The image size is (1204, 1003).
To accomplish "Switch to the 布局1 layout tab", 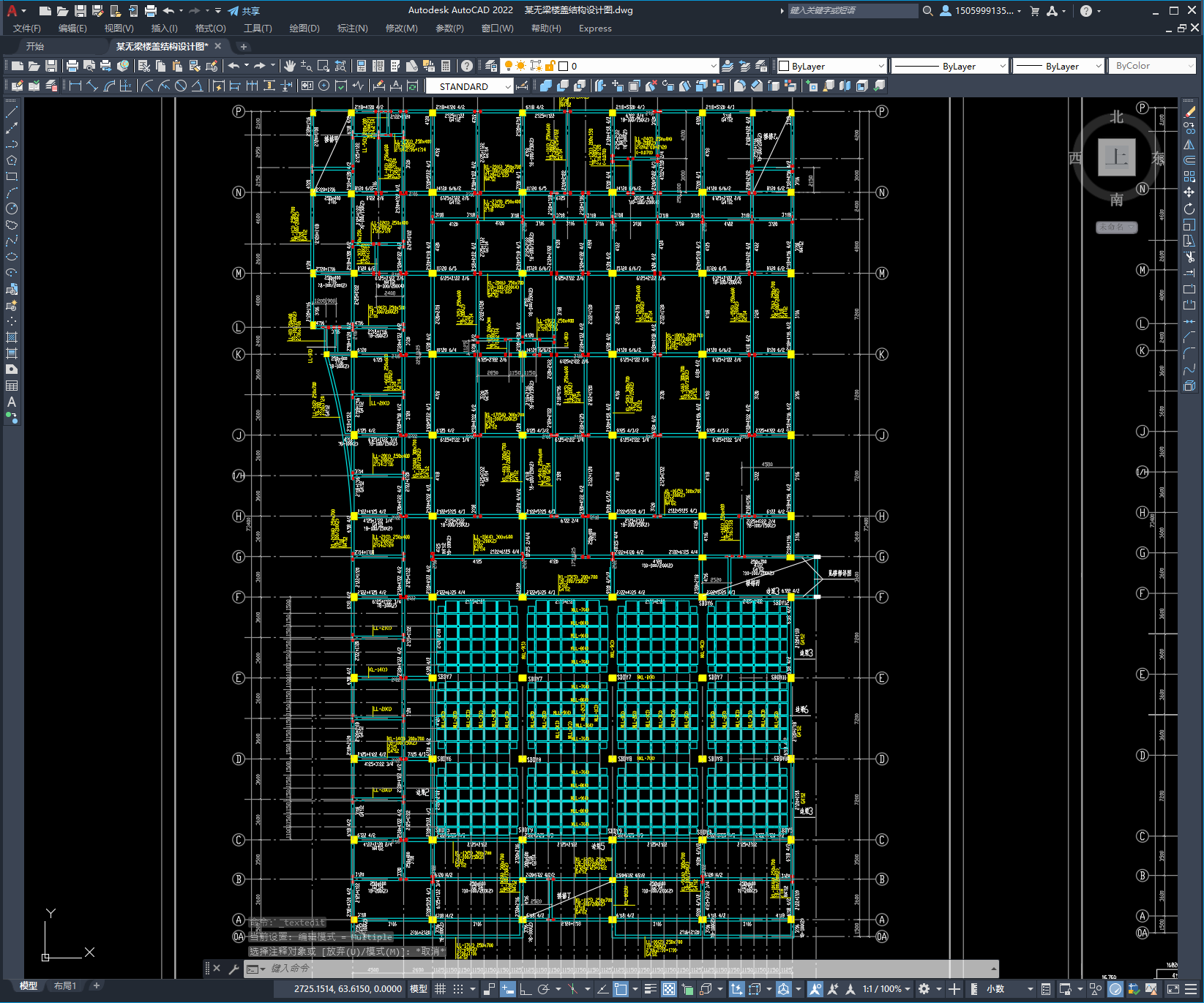I will pos(64,986).
